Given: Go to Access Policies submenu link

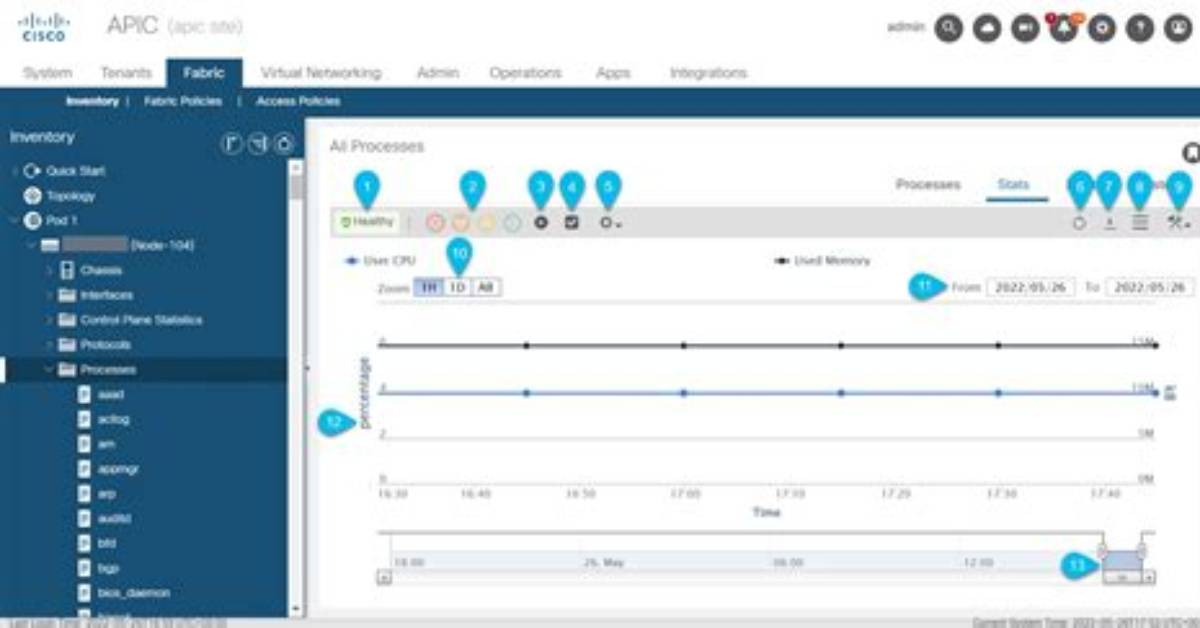Looking at the screenshot, I should [x=298, y=101].
